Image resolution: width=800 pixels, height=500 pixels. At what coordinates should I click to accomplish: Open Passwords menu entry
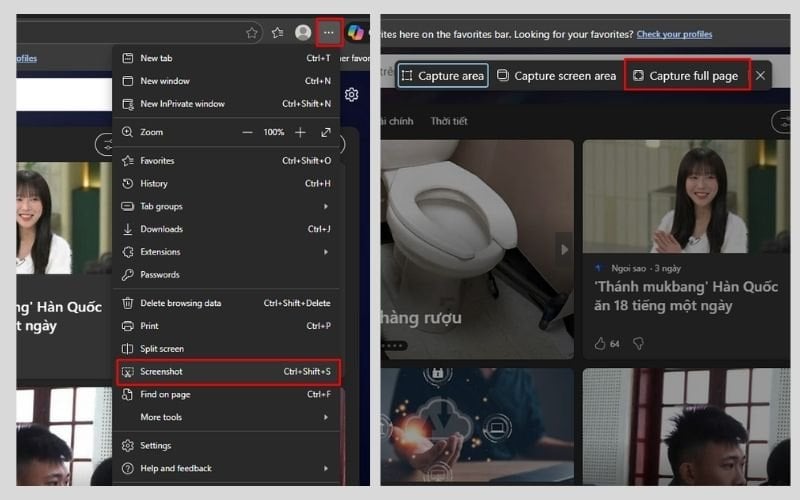[x=227, y=274]
